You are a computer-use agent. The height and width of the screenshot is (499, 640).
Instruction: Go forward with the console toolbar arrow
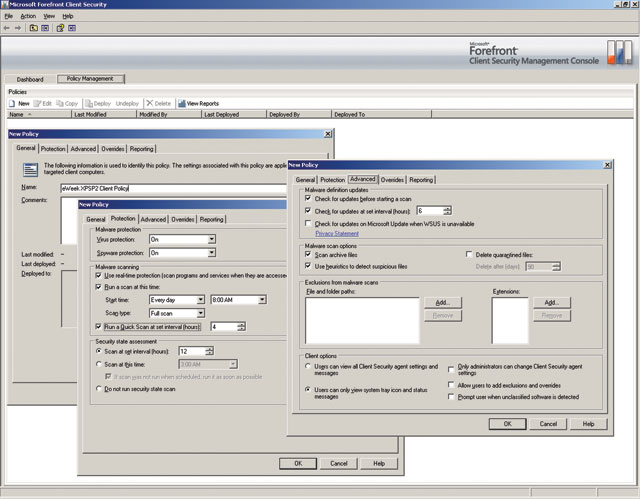coord(18,28)
